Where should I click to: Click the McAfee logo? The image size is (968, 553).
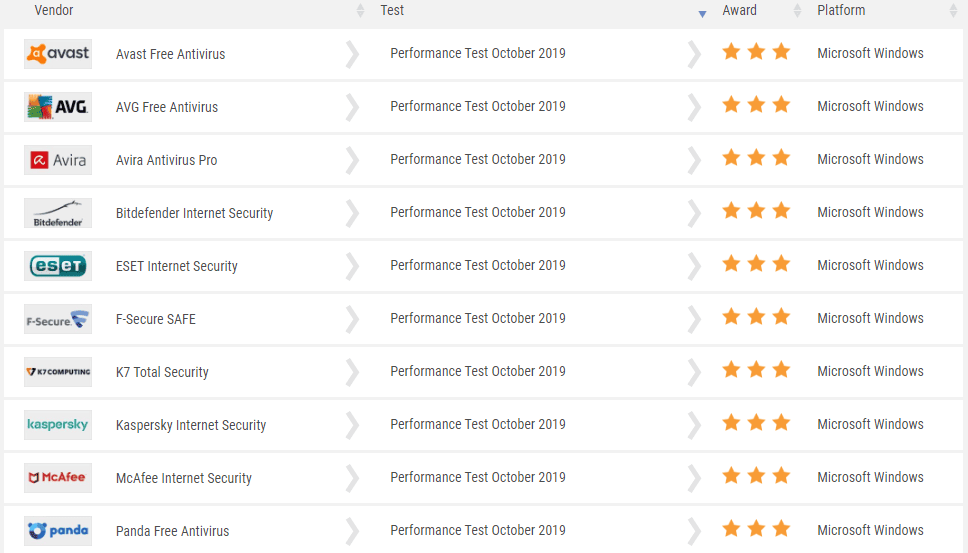click(x=58, y=478)
